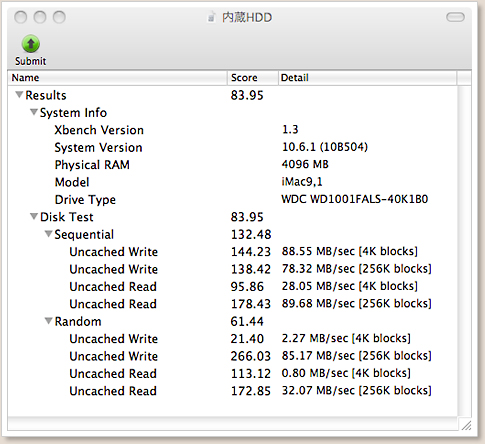
Task: Click the iMac9,1 model value
Action: (302, 182)
